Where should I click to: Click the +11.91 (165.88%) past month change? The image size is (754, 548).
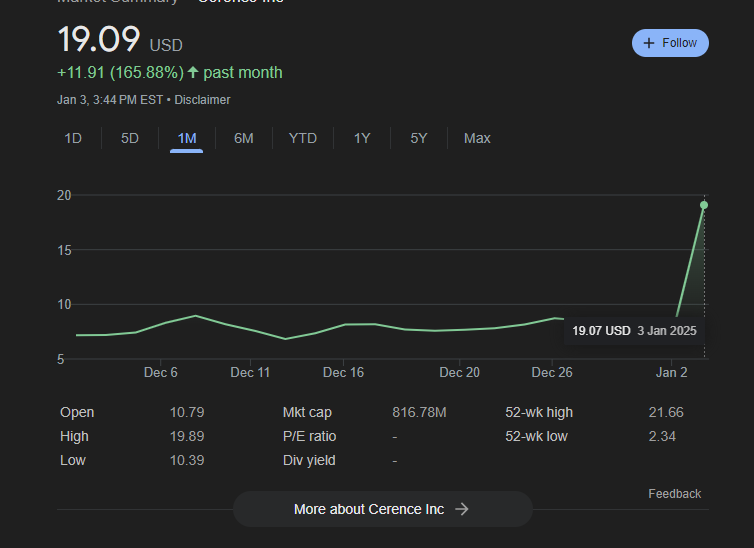[169, 73]
